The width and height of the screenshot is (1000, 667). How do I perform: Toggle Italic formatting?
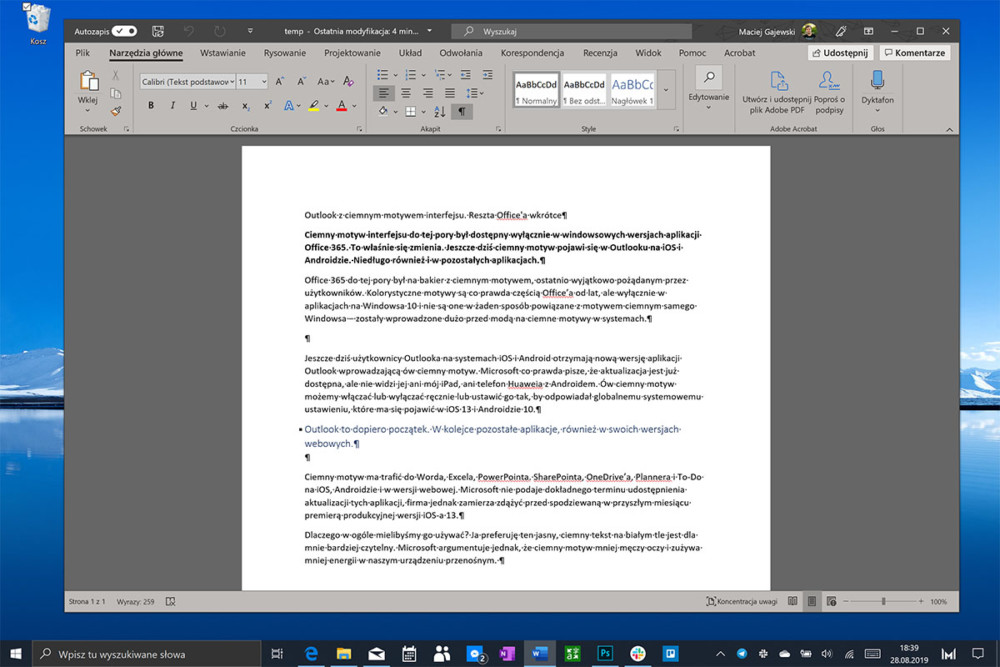coord(172,106)
